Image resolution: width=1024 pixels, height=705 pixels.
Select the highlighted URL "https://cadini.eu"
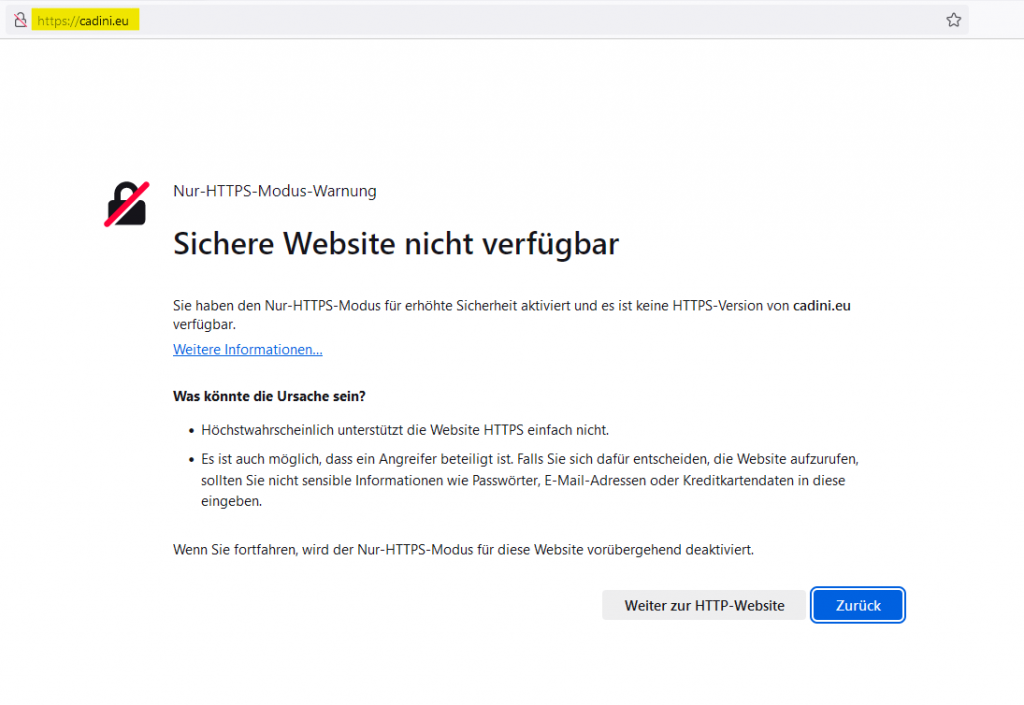85,18
